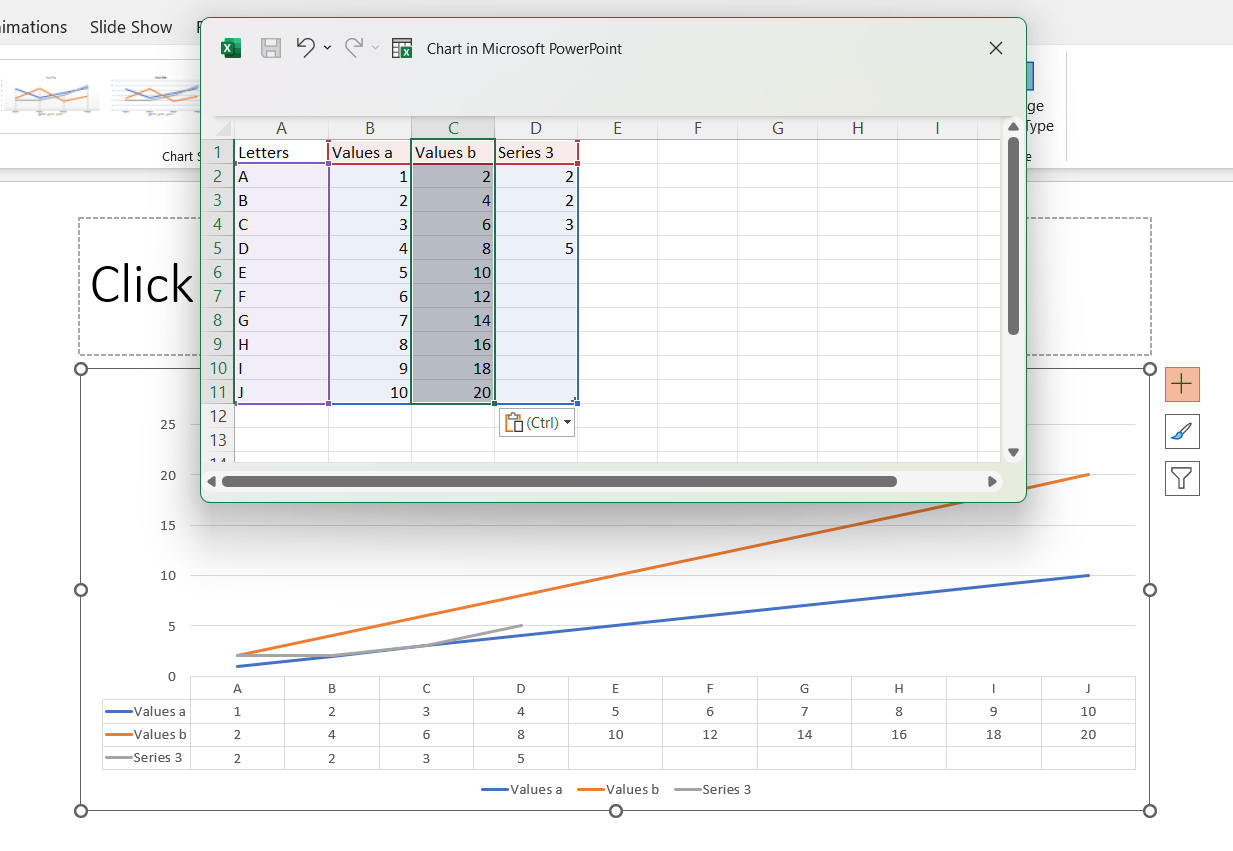Select row 6 header in spreadsheet
Screen dimensions: 1233x851
click(217, 273)
